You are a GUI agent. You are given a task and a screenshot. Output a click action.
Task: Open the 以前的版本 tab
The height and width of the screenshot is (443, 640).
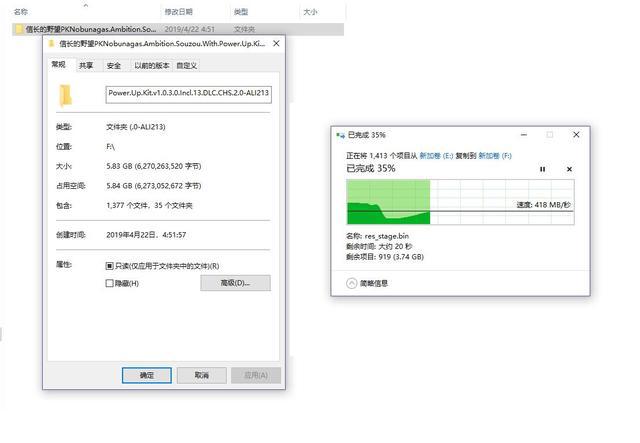point(151,65)
